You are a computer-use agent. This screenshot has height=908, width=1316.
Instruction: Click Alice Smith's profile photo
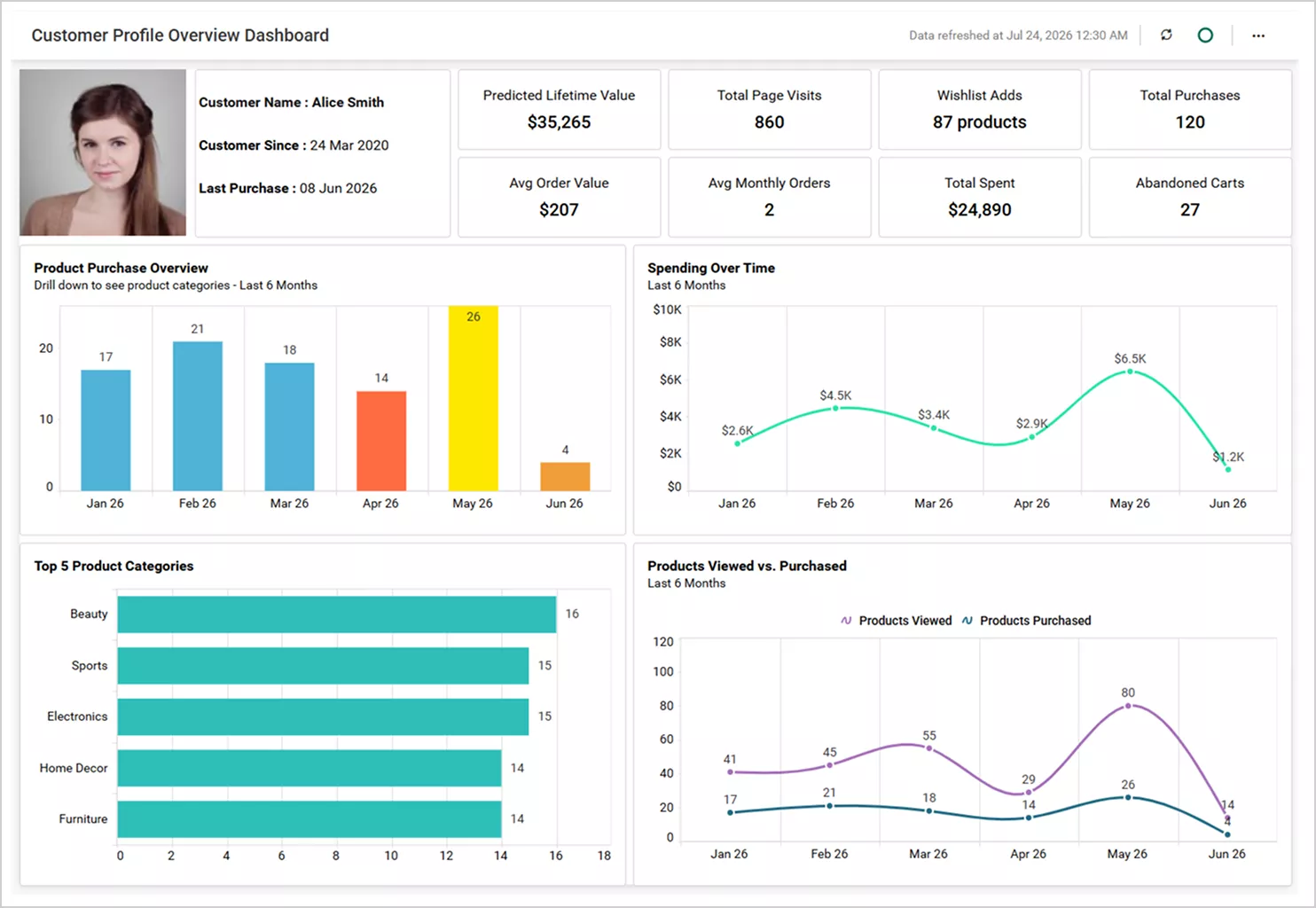[x=103, y=153]
